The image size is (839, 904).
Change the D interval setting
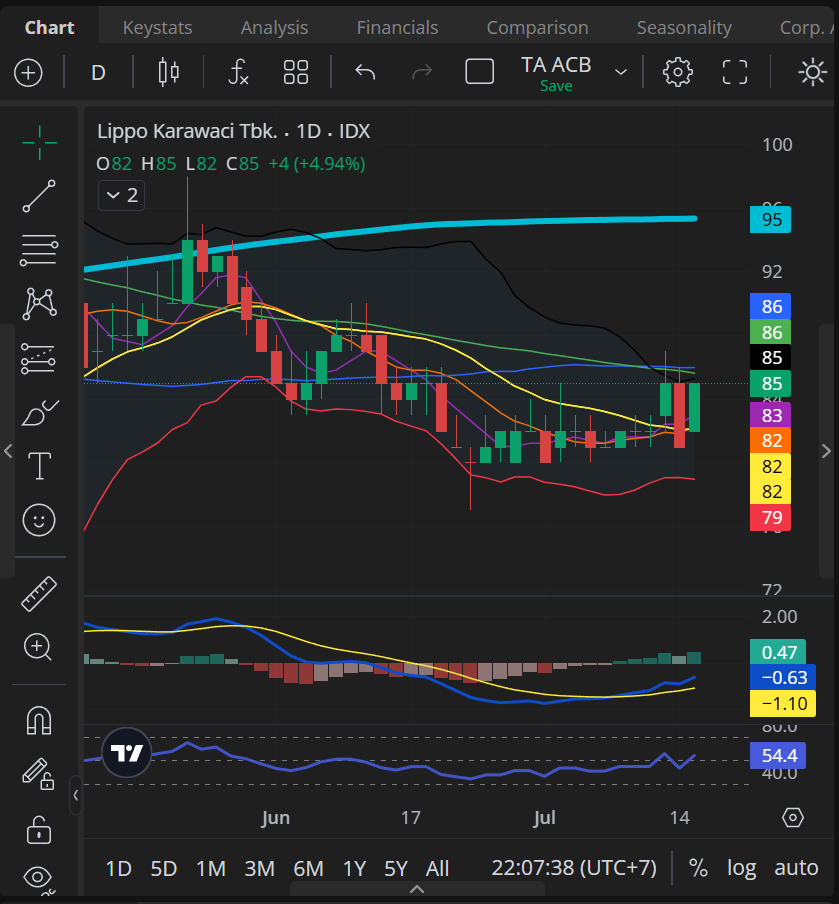click(x=99, y=73)
